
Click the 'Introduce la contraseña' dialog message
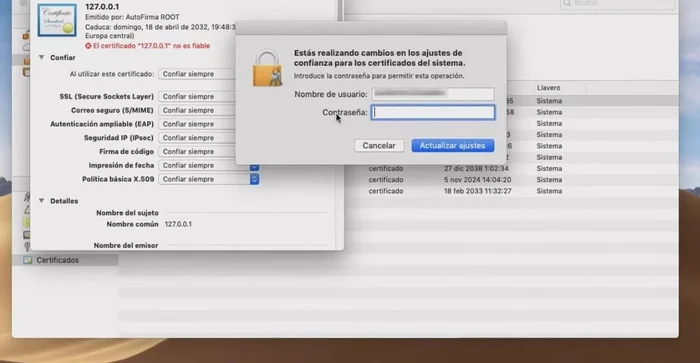(x=379, y=76)
